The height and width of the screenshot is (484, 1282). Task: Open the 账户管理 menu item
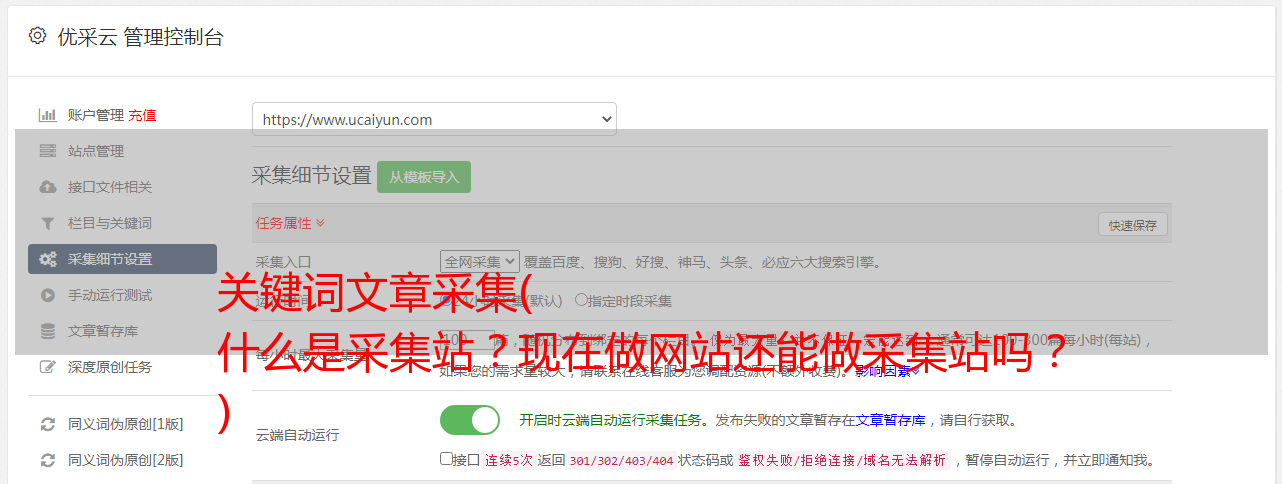point(96,115)
